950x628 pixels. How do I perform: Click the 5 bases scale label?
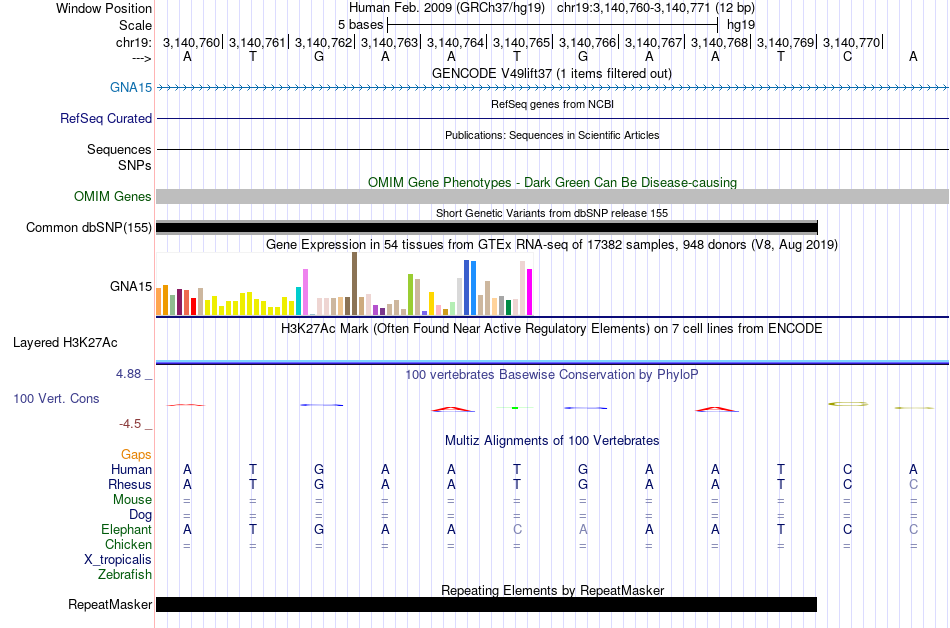(360, 25)
